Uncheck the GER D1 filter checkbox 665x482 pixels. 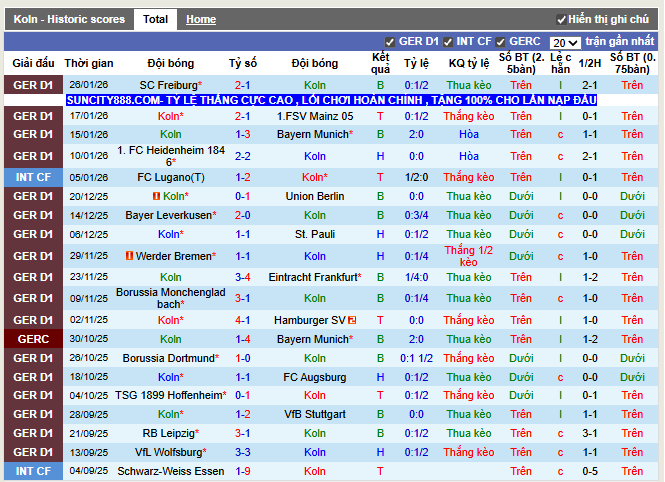(x=389, y=42)
